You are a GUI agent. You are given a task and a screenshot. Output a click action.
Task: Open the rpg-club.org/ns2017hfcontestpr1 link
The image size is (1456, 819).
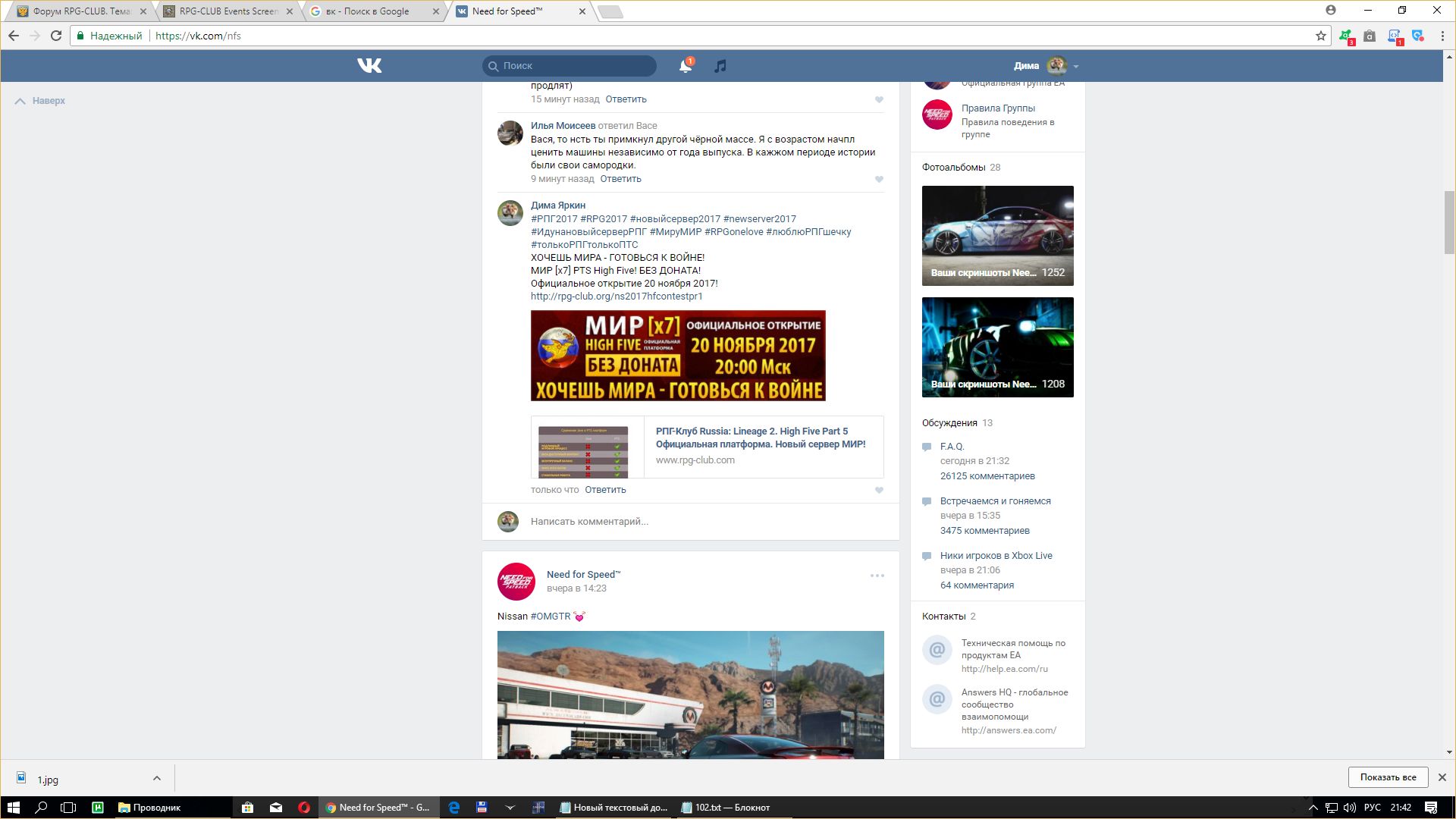pos(616,297)
